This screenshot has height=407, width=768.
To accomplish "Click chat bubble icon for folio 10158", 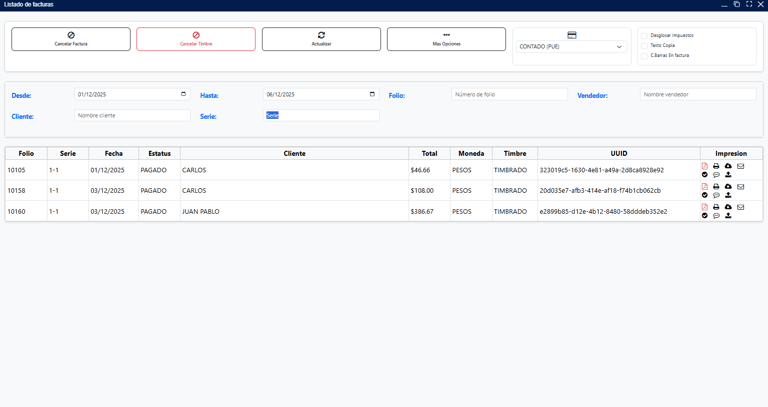I will tap(716, 195).
